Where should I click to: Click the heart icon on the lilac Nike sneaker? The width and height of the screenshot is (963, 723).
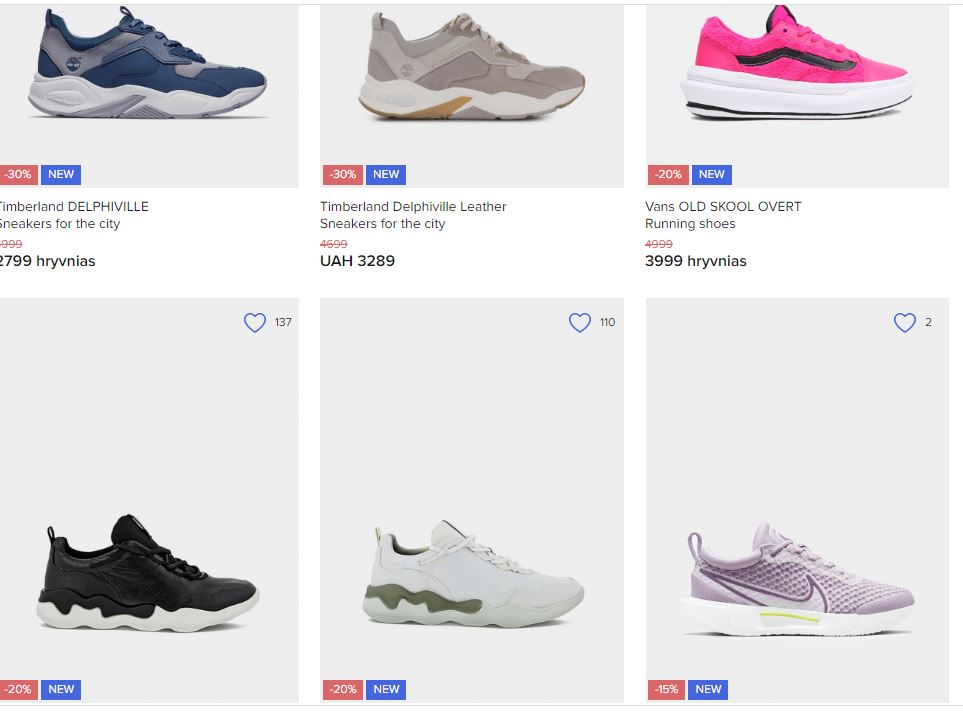click(x=904, y=322)
